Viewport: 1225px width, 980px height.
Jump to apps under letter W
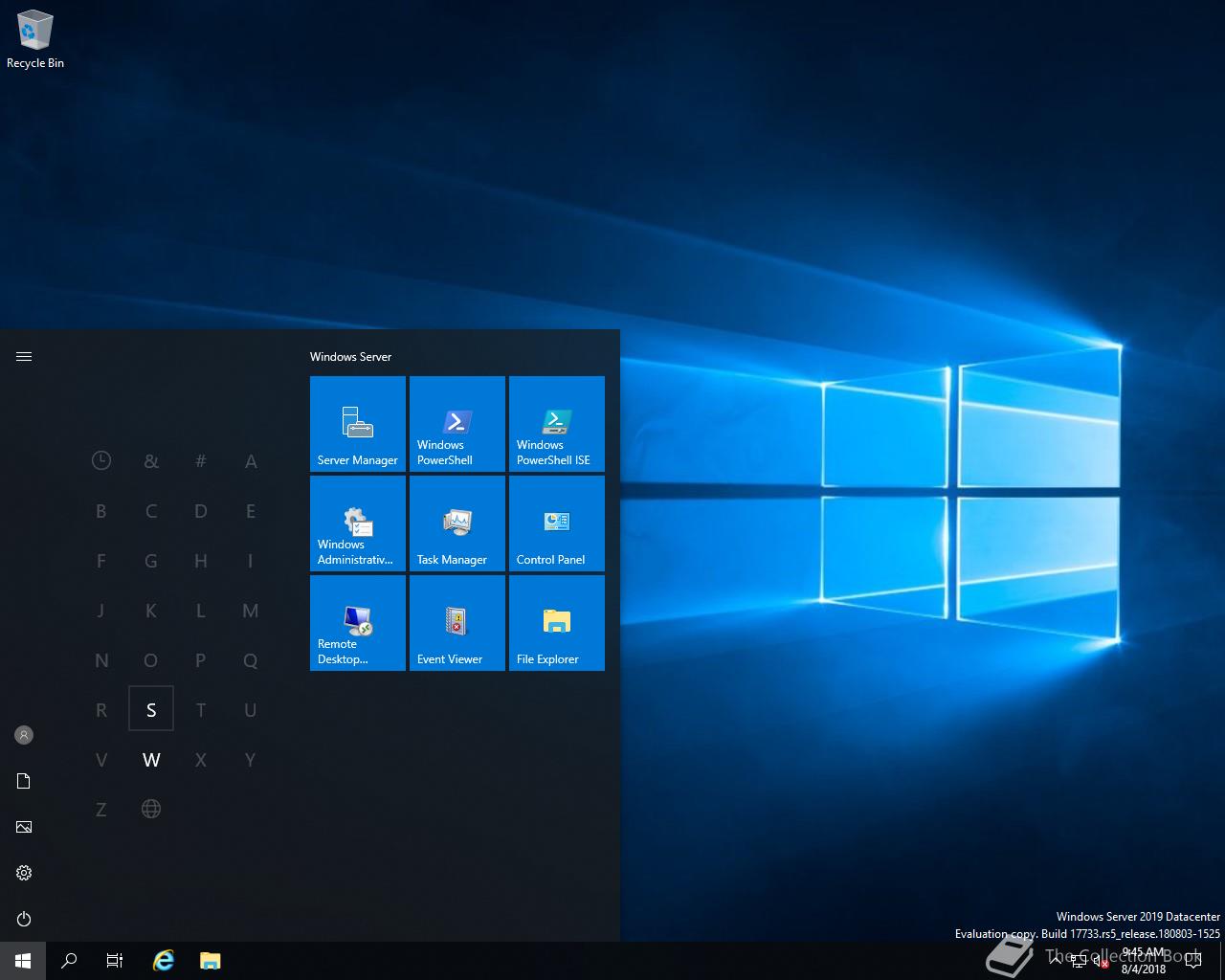coord(151,759)
